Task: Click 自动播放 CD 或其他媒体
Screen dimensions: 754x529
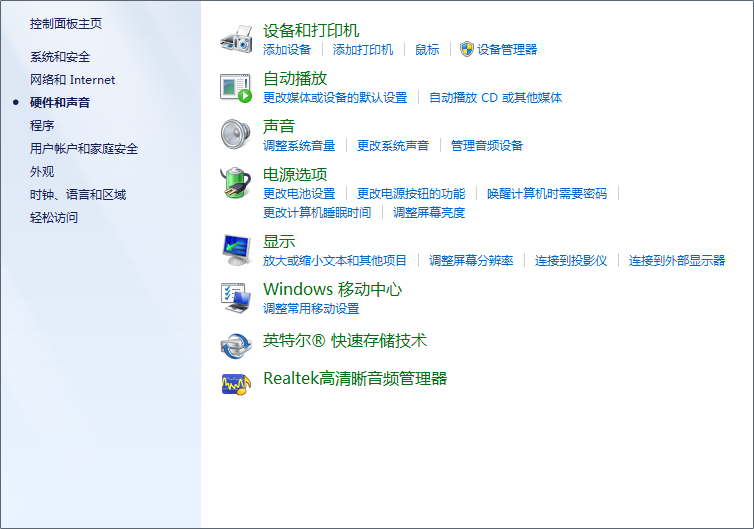Action: [495, 98]
